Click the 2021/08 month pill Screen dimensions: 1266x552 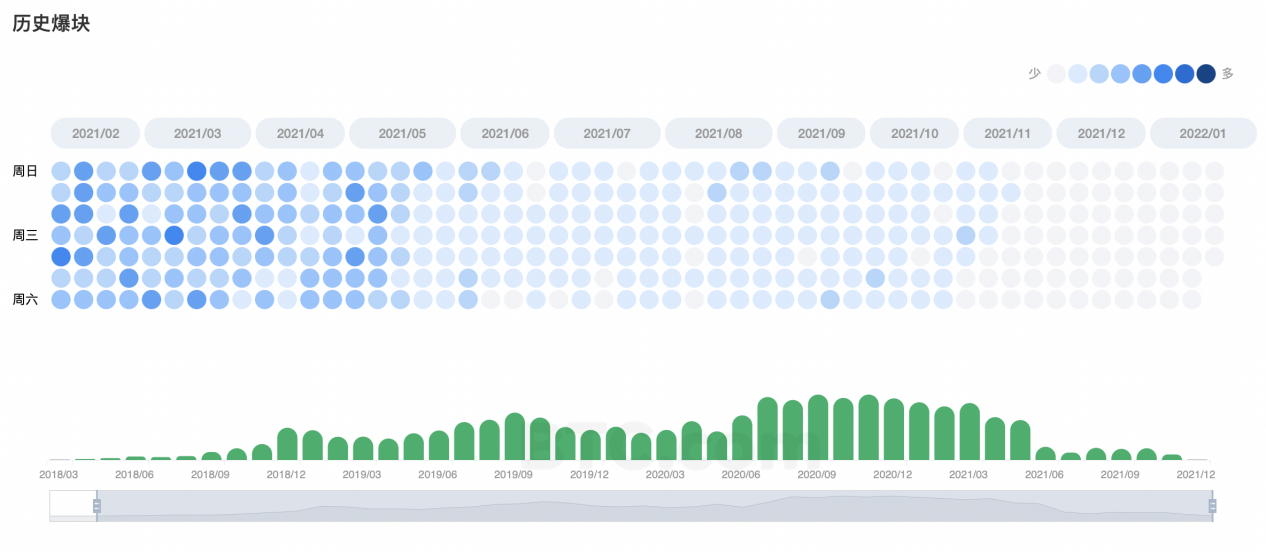pos(718,133)
